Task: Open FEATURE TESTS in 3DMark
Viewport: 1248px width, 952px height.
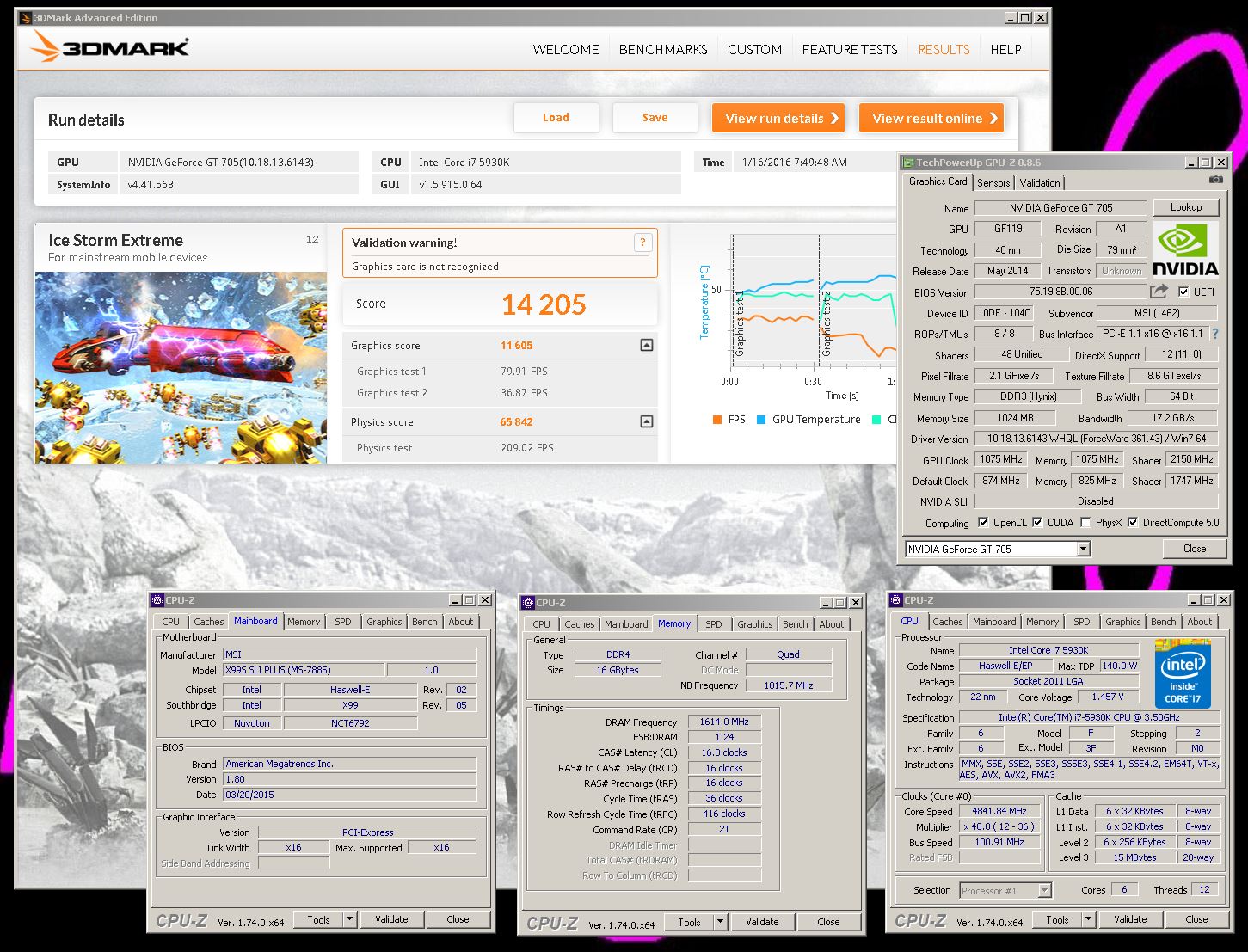Action: click(850, 49)
